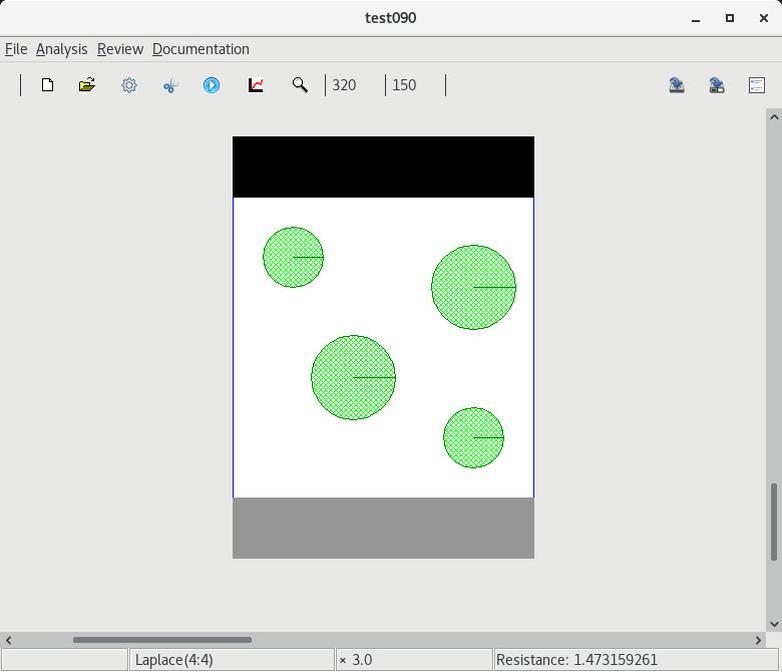Open the File menu

click(x=16, y=49)
